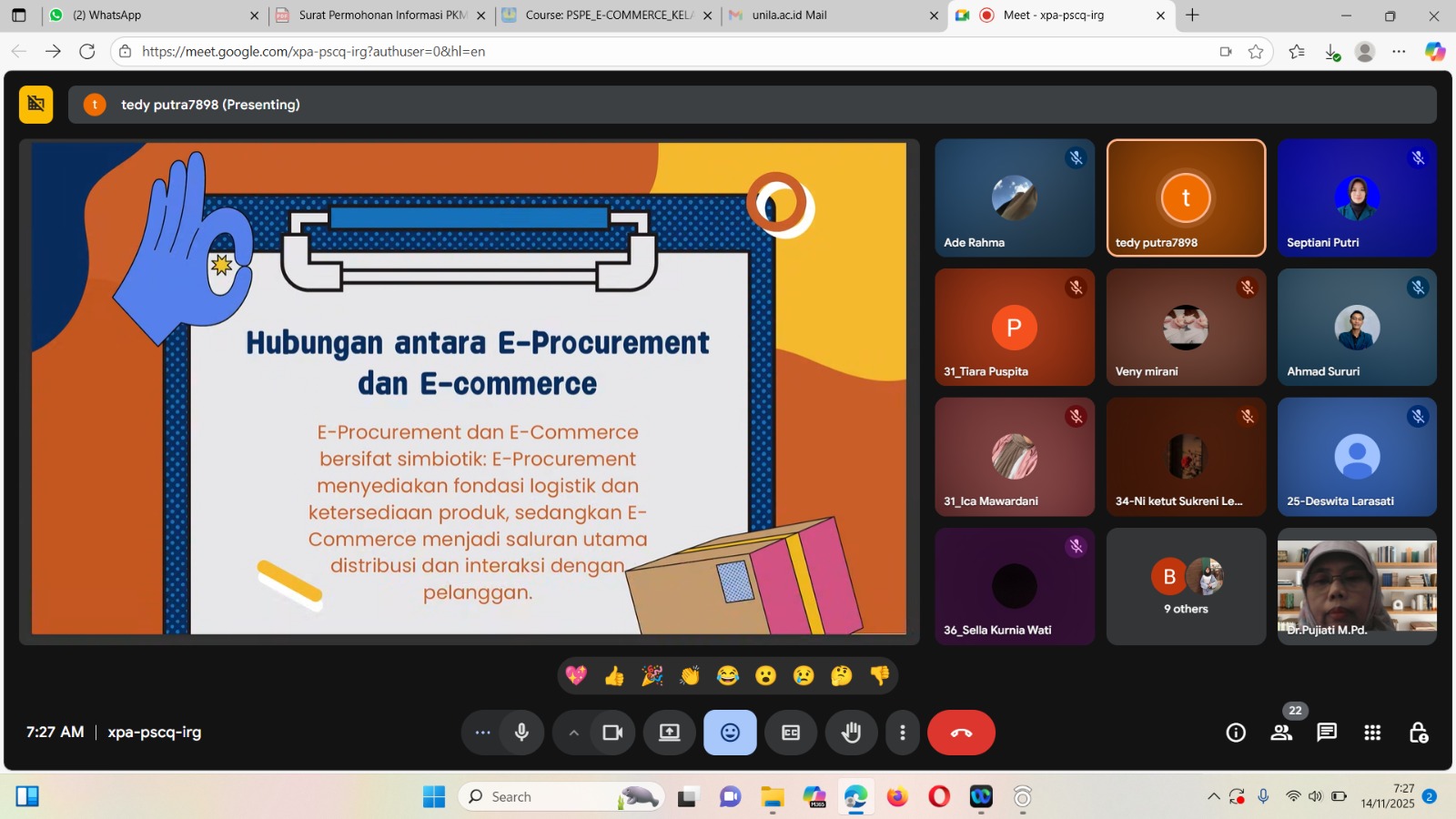Open the in-call chat panel
Screen dimensions: 1456x819
click(x=1327, y=733)
